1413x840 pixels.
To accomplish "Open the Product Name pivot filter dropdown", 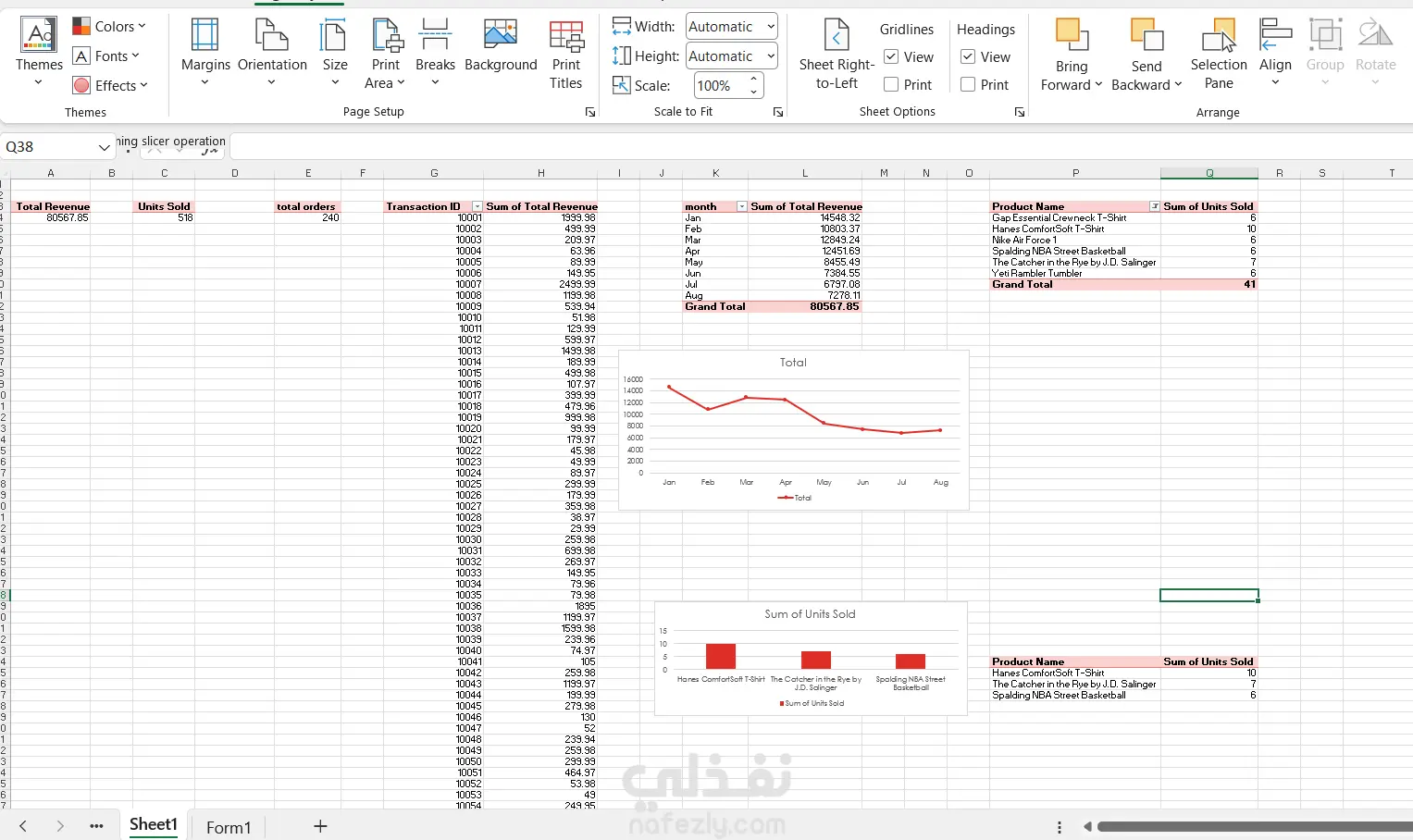I will [1154, 206].
